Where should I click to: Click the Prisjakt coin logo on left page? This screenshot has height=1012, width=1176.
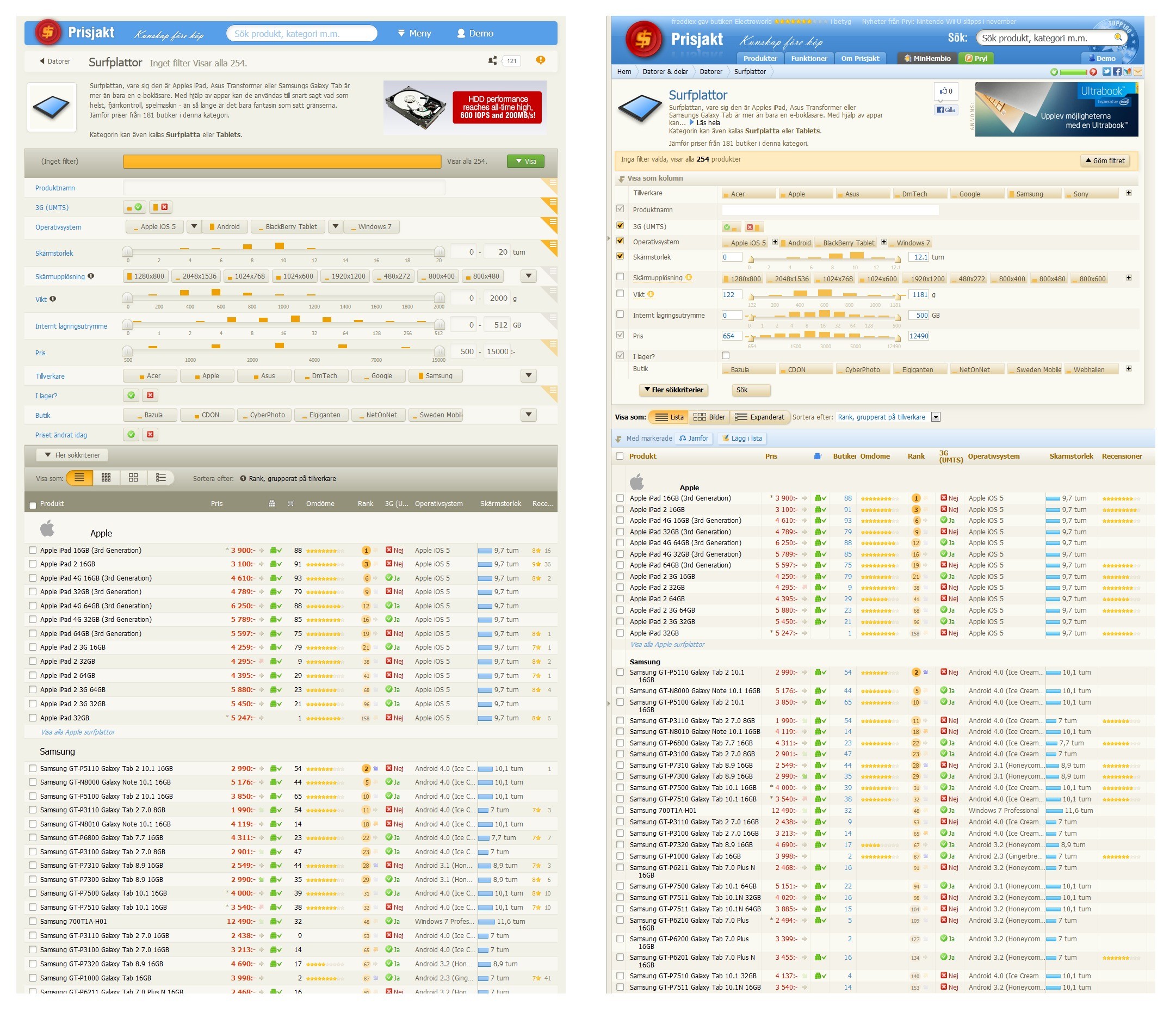(48, 32)
